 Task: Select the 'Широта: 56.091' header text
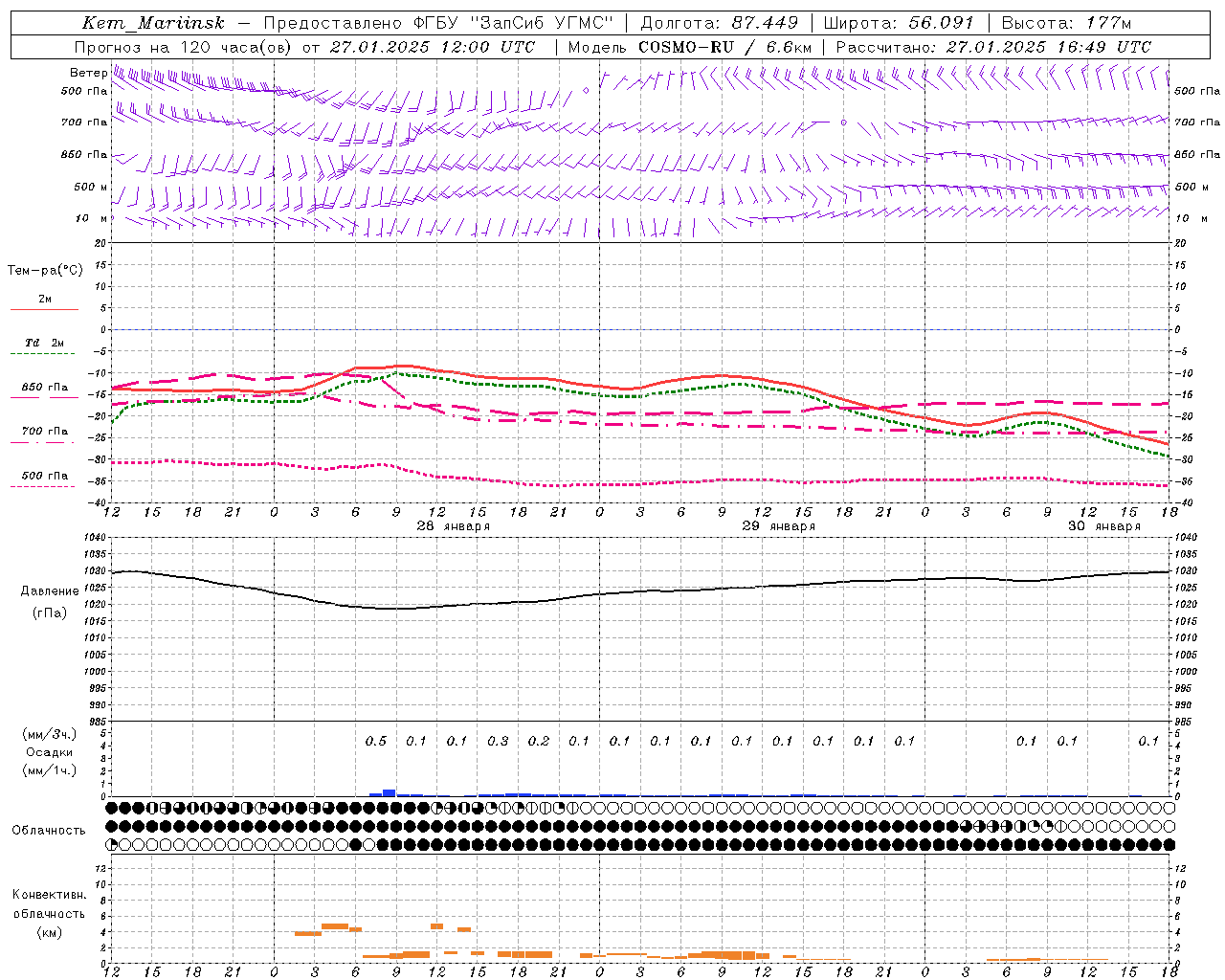coord(899,23)
